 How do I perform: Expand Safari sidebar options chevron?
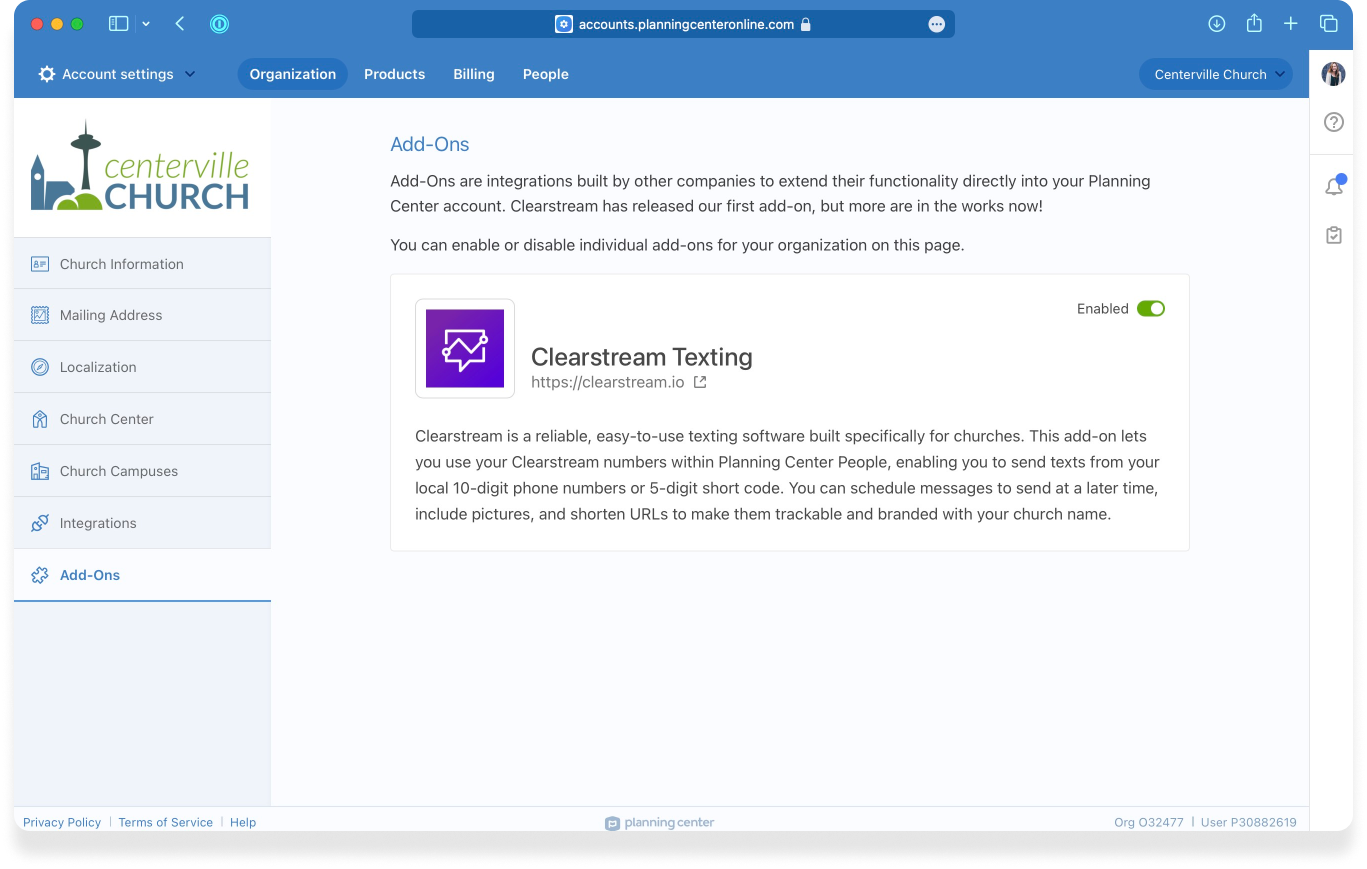(146, 24)
